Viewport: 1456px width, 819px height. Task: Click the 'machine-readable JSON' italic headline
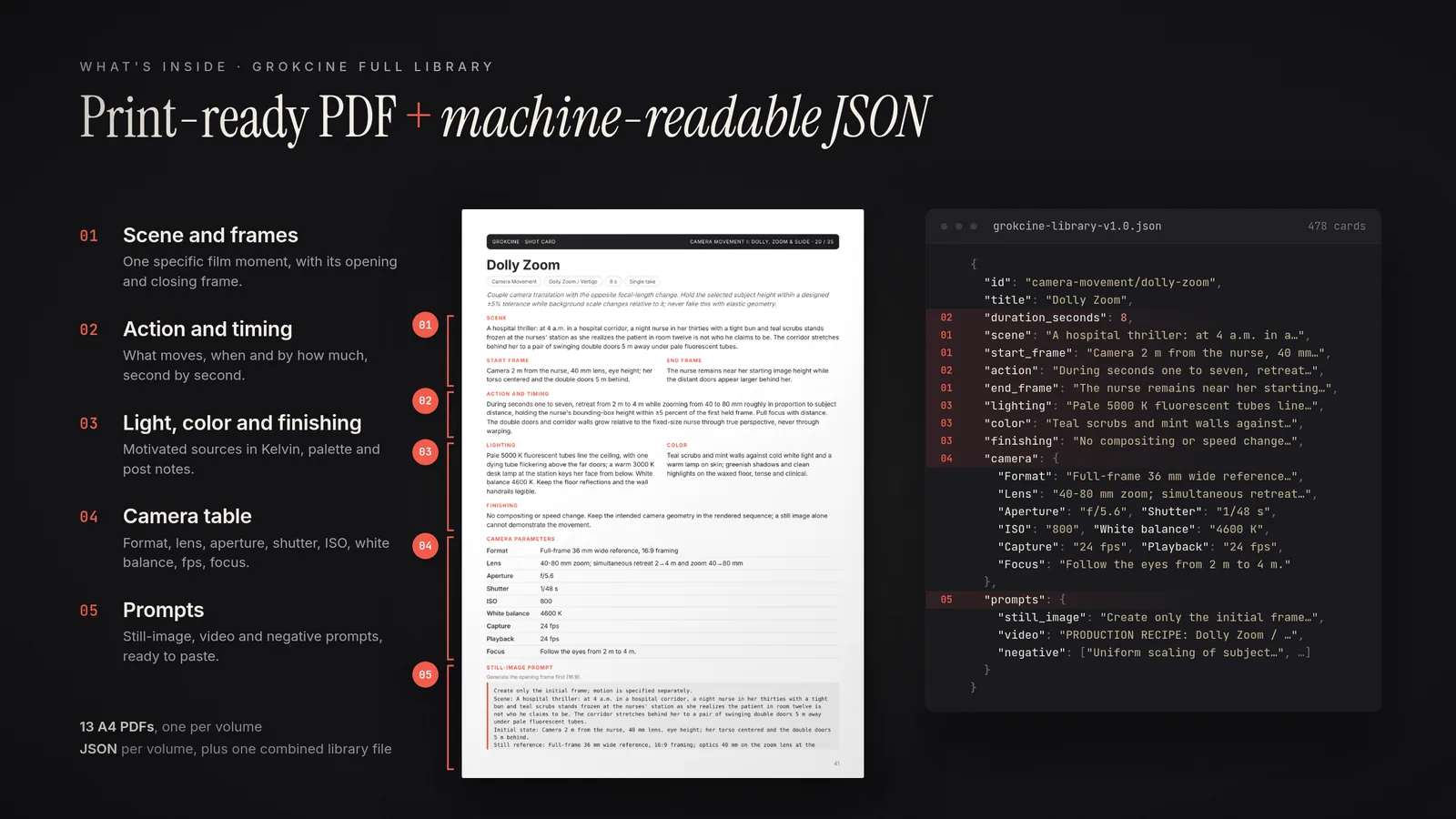686,118
